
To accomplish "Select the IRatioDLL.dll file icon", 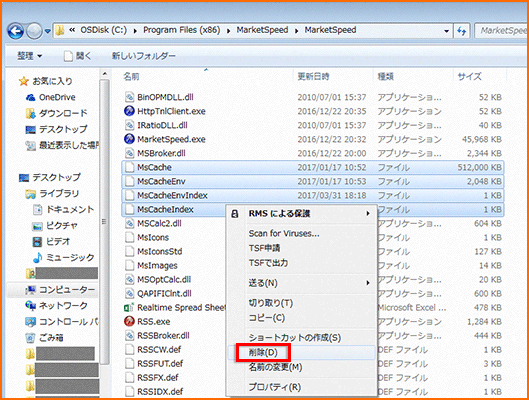I will point(129,125).
